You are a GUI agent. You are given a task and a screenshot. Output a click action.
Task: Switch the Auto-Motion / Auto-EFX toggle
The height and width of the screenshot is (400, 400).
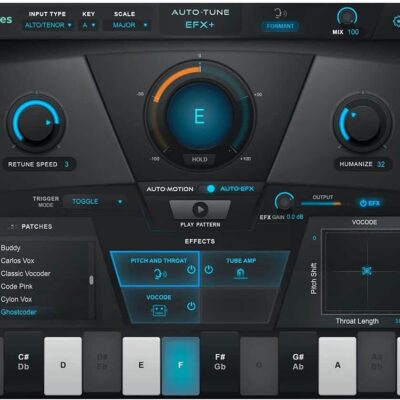pos(208,189)
